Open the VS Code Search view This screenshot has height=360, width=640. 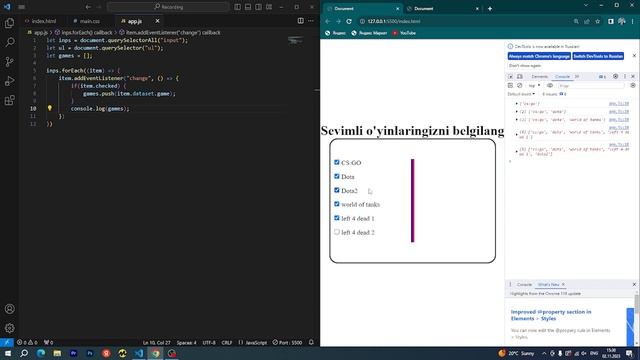[9, 42]
